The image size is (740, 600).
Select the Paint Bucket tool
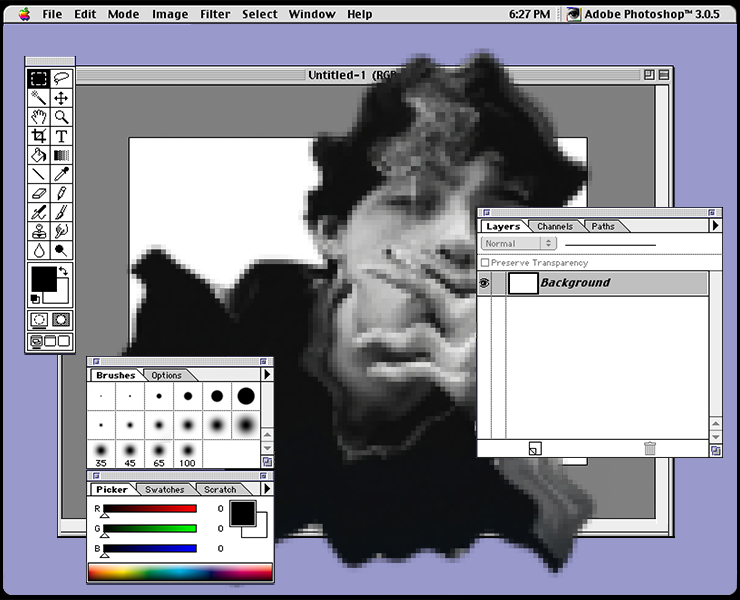click(38, 155)
